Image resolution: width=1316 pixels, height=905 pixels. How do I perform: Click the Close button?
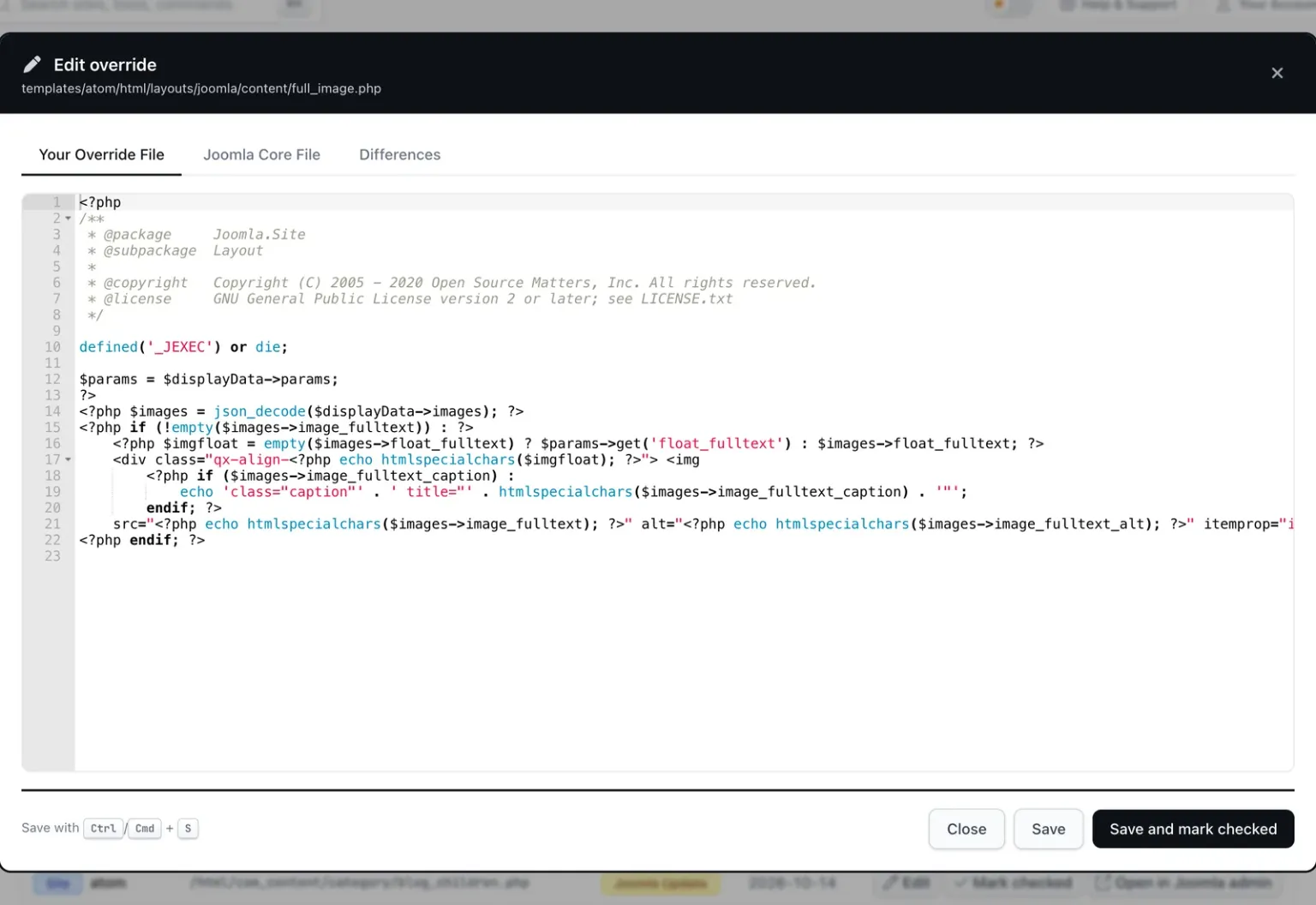coord(966,829)
